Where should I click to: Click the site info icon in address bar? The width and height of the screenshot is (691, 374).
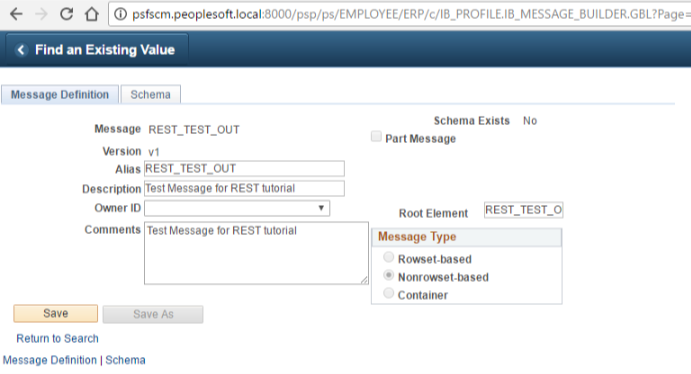pyautogui.click(x=120, y=14)
